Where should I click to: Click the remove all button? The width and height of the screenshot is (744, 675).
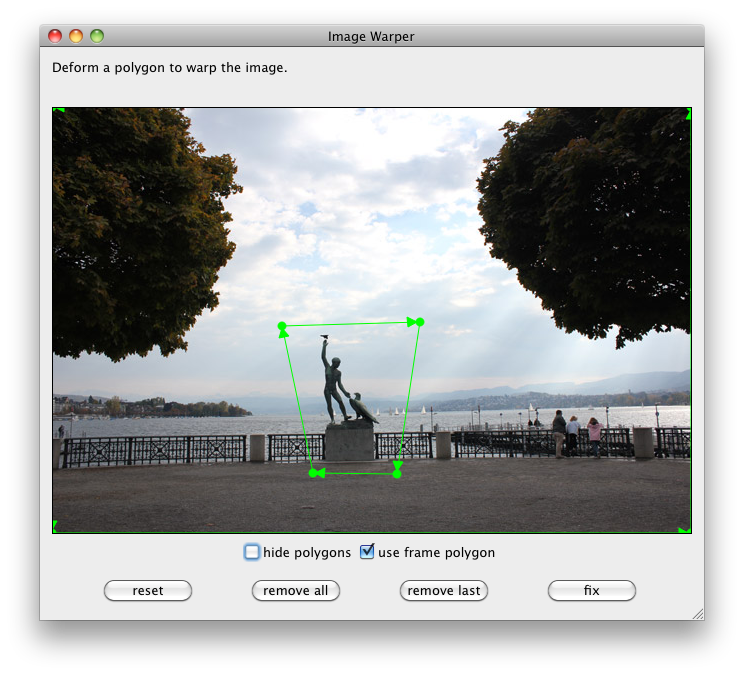pos(296,591)
